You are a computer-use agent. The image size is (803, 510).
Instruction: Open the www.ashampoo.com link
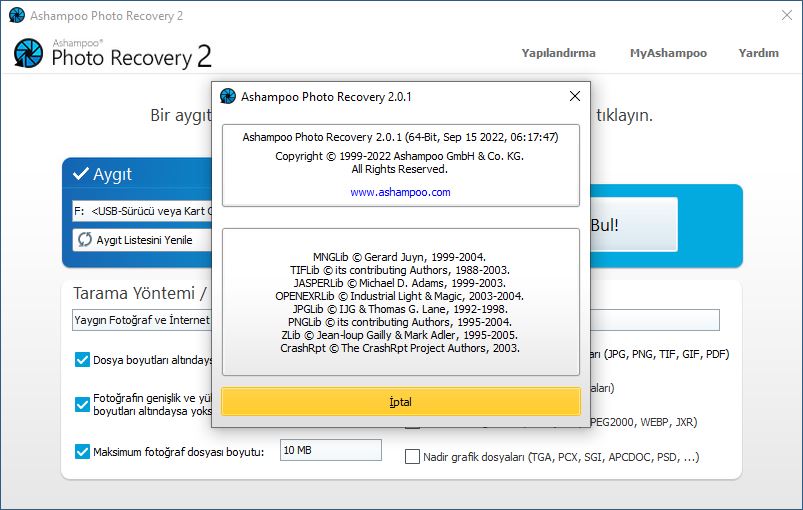pyautogui.click(x=400, y=192)
